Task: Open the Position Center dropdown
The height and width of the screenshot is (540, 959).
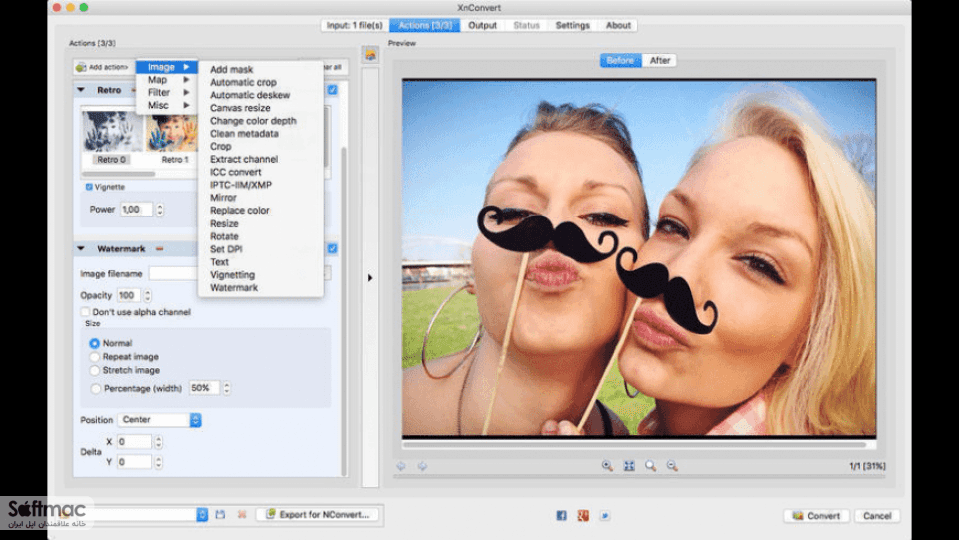Action: coord(159,420)
